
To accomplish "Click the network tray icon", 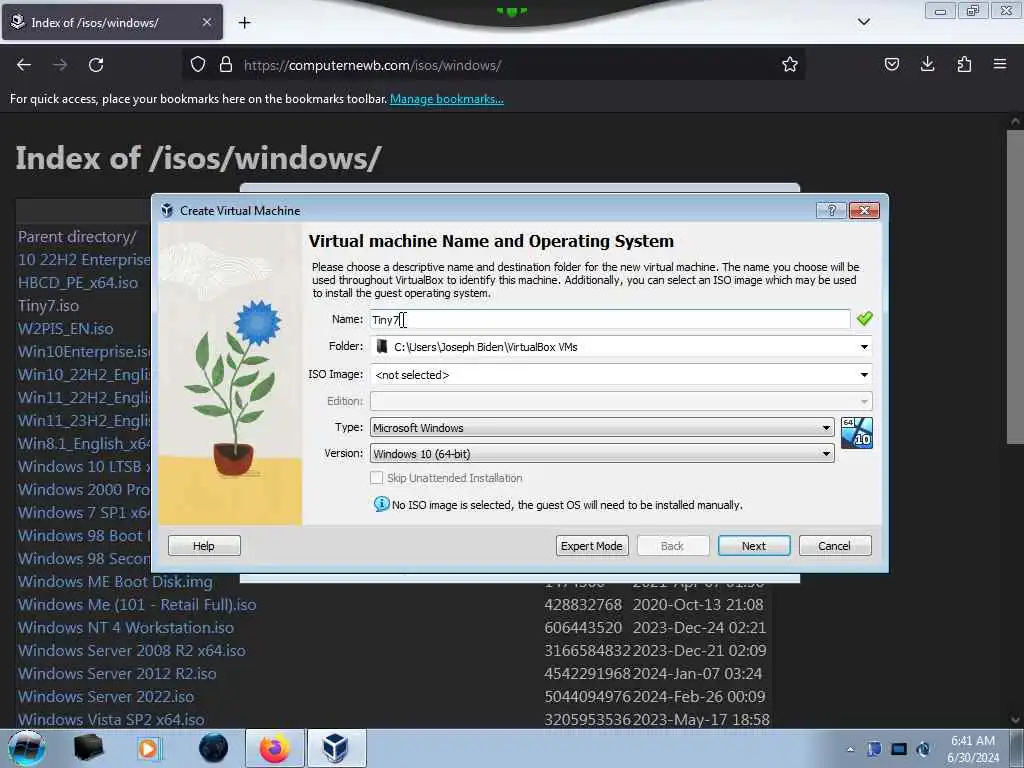I will coord(899,749).
